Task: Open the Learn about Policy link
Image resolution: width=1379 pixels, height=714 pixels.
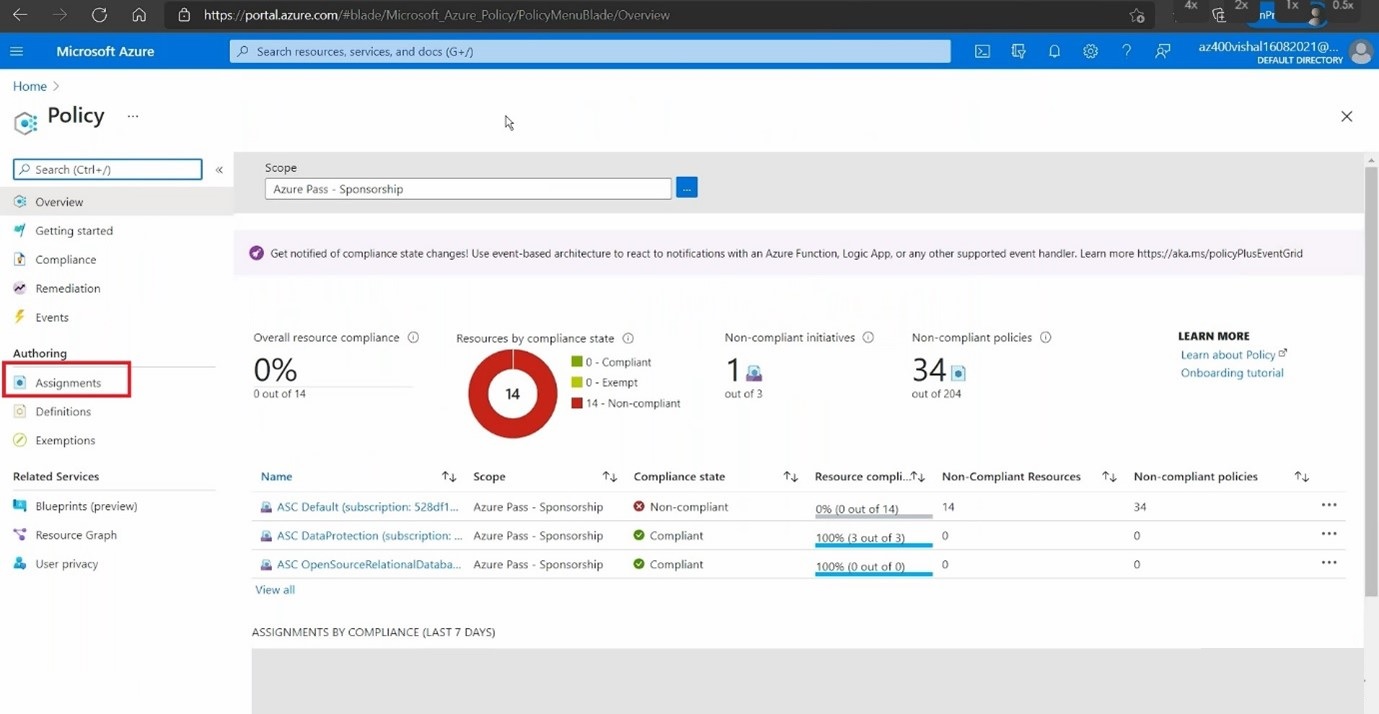Action: 1227,355
